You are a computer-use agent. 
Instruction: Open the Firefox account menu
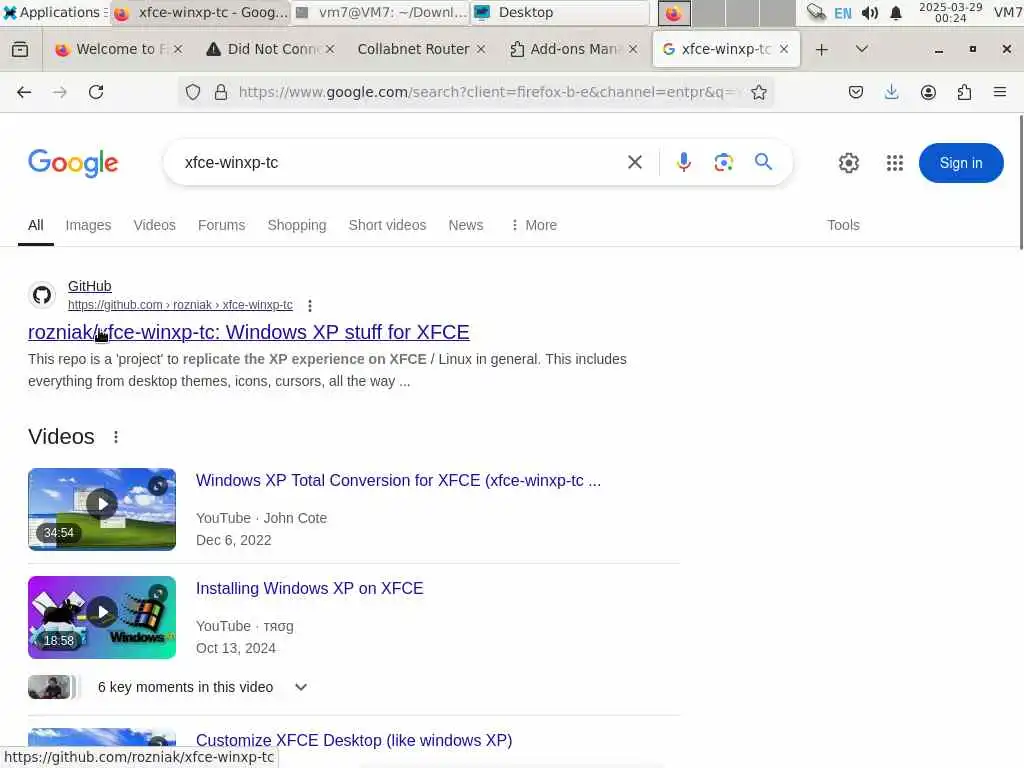pyautogui.click(x=928, y=92)
